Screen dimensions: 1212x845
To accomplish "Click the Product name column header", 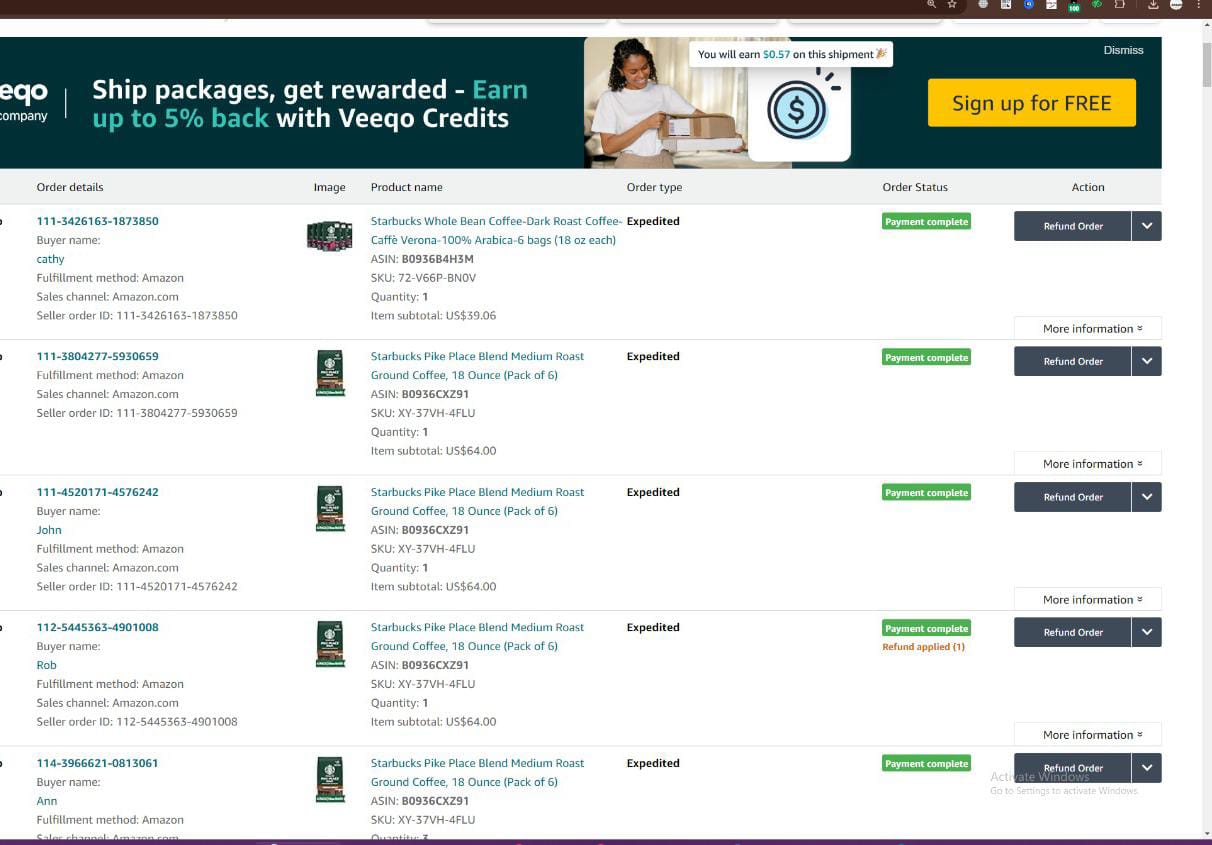I will [x=406, y=187].
